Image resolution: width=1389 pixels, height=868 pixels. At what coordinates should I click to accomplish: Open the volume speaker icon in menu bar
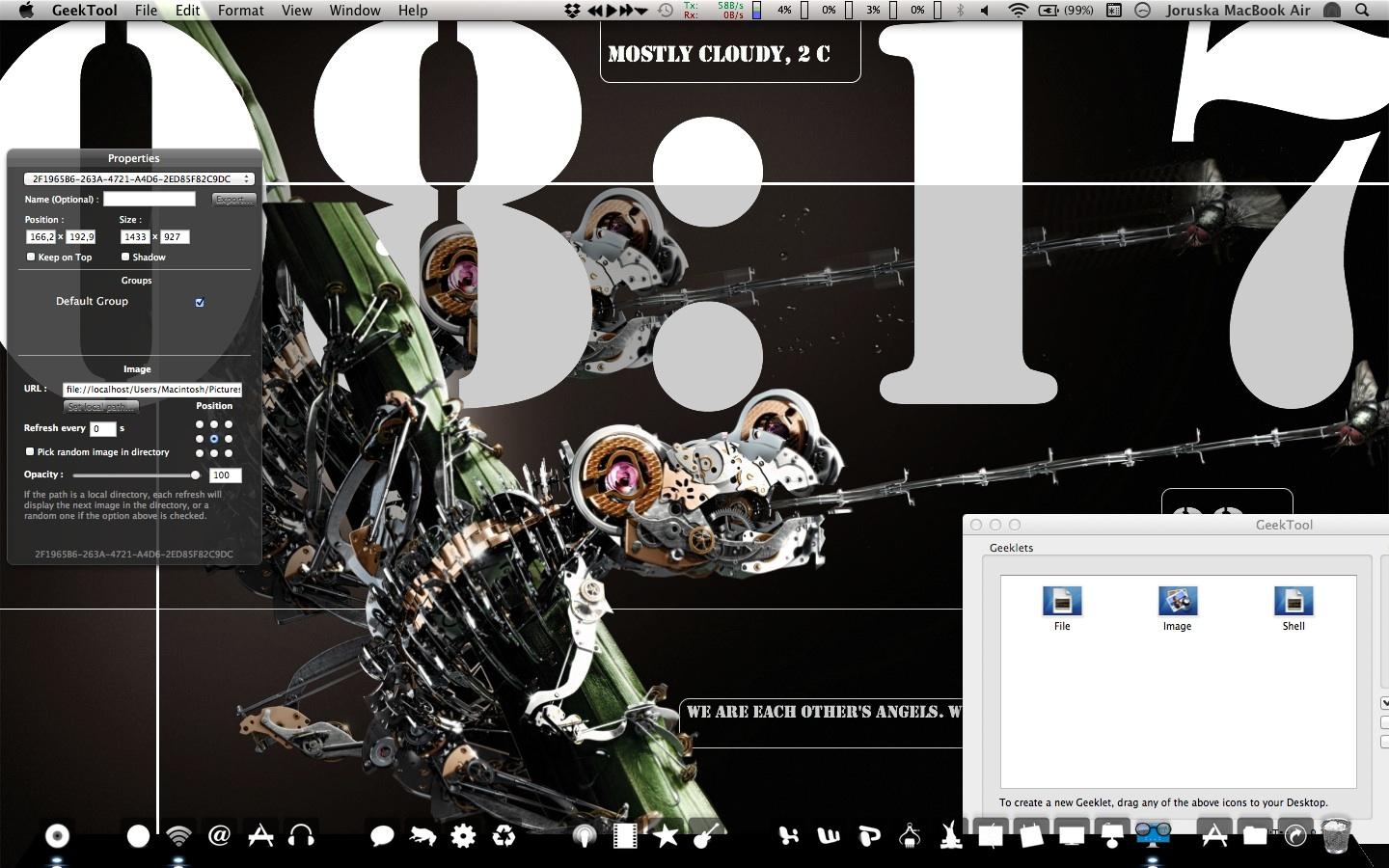pos(985,11)
